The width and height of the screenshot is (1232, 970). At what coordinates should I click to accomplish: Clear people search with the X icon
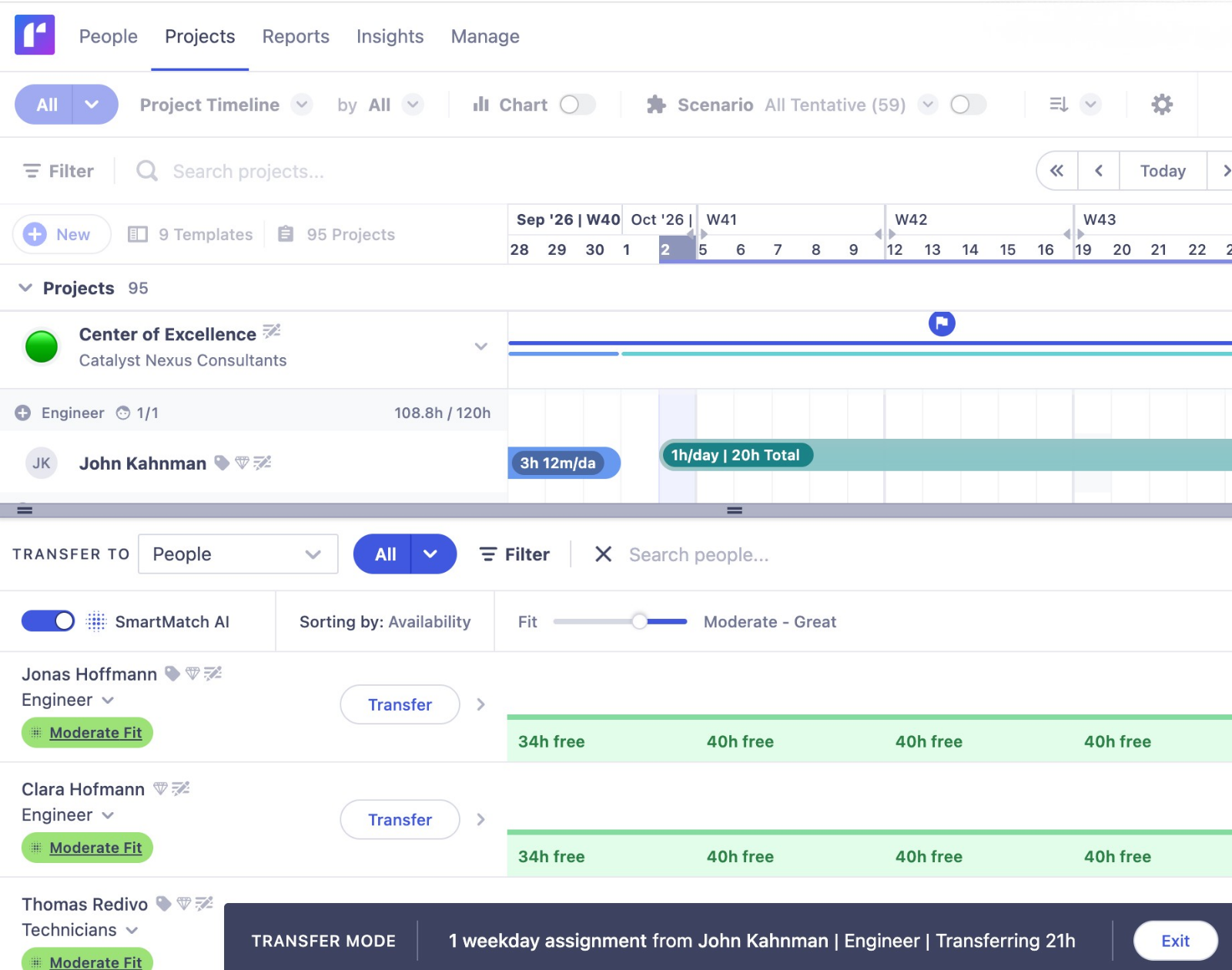(x=604, y=554)
